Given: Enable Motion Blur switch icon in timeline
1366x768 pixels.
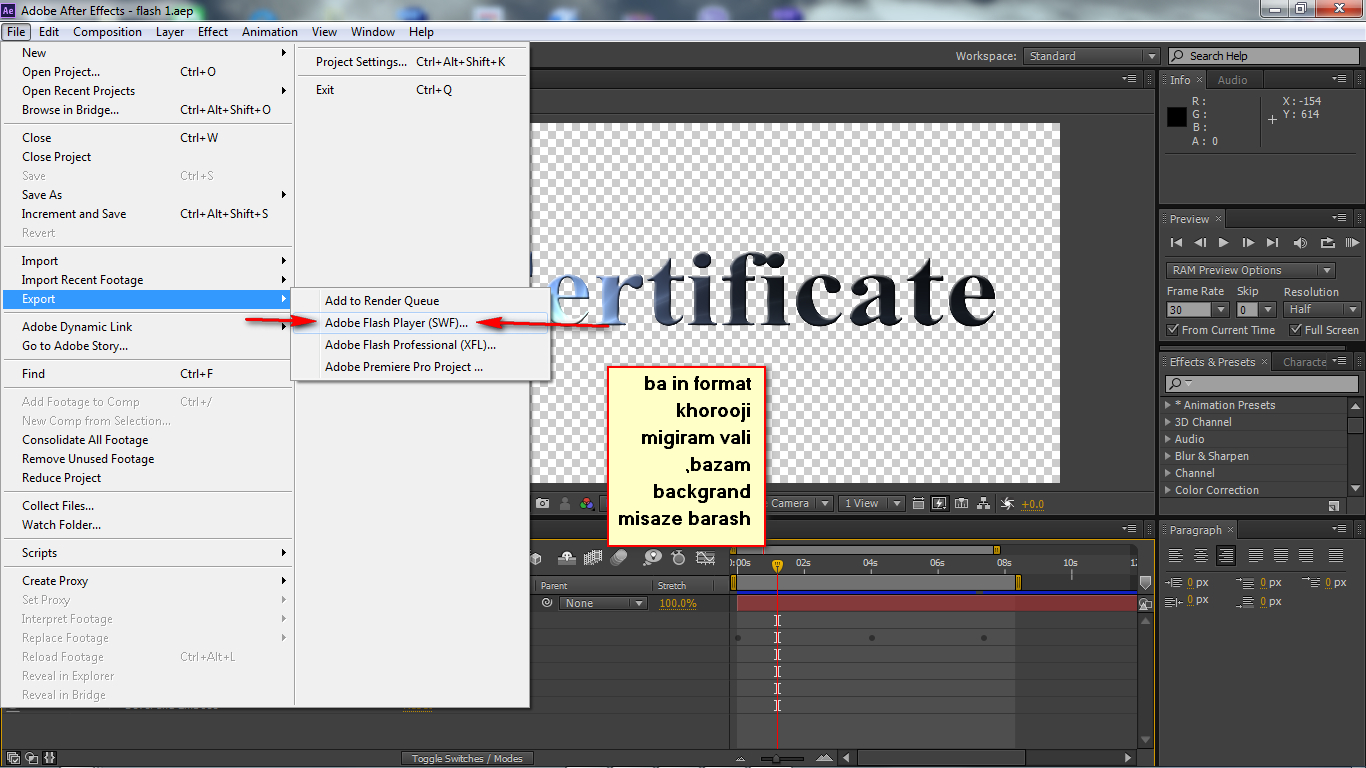Looking at the screenshot, I should click(x=619, y=558).
